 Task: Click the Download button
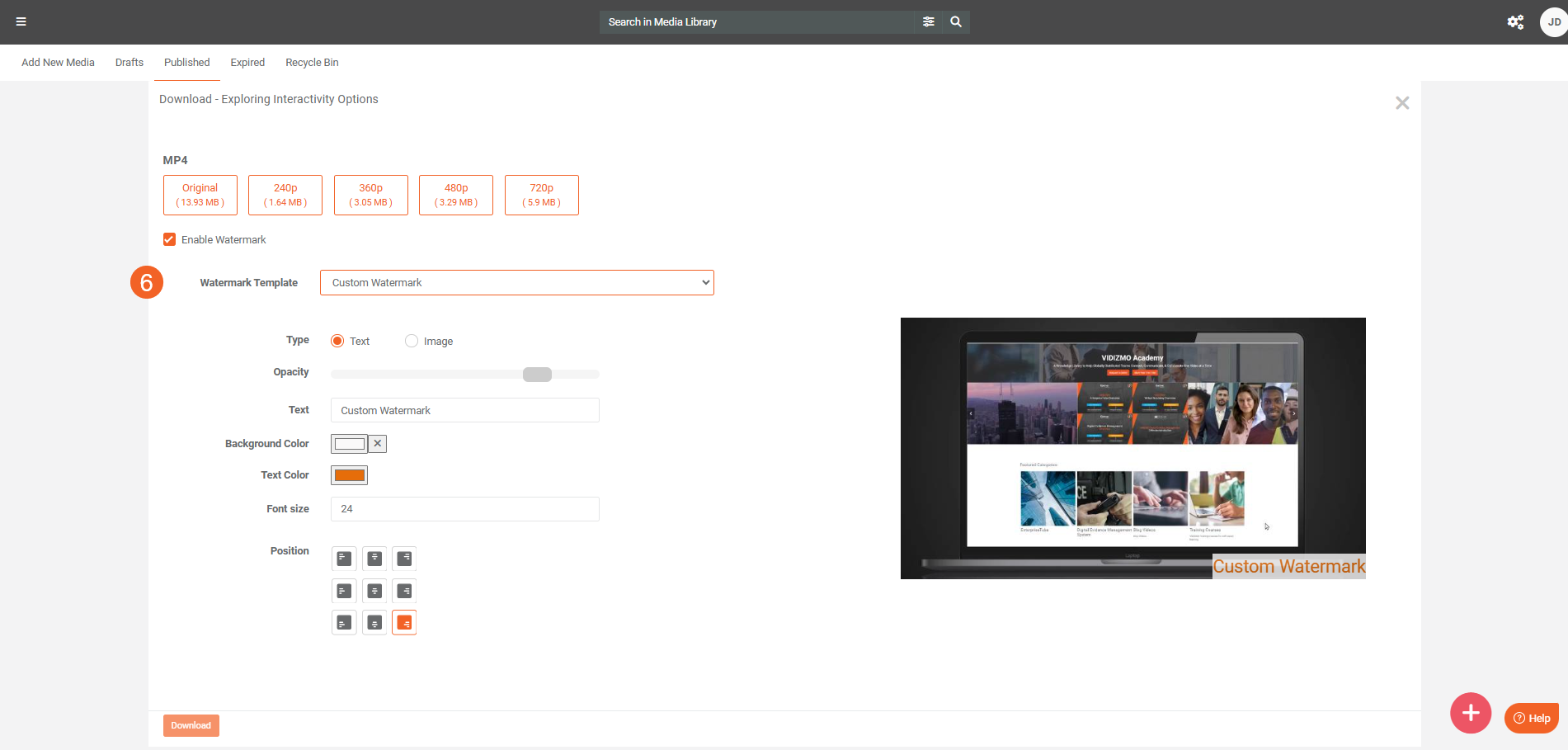click(191, 725)
